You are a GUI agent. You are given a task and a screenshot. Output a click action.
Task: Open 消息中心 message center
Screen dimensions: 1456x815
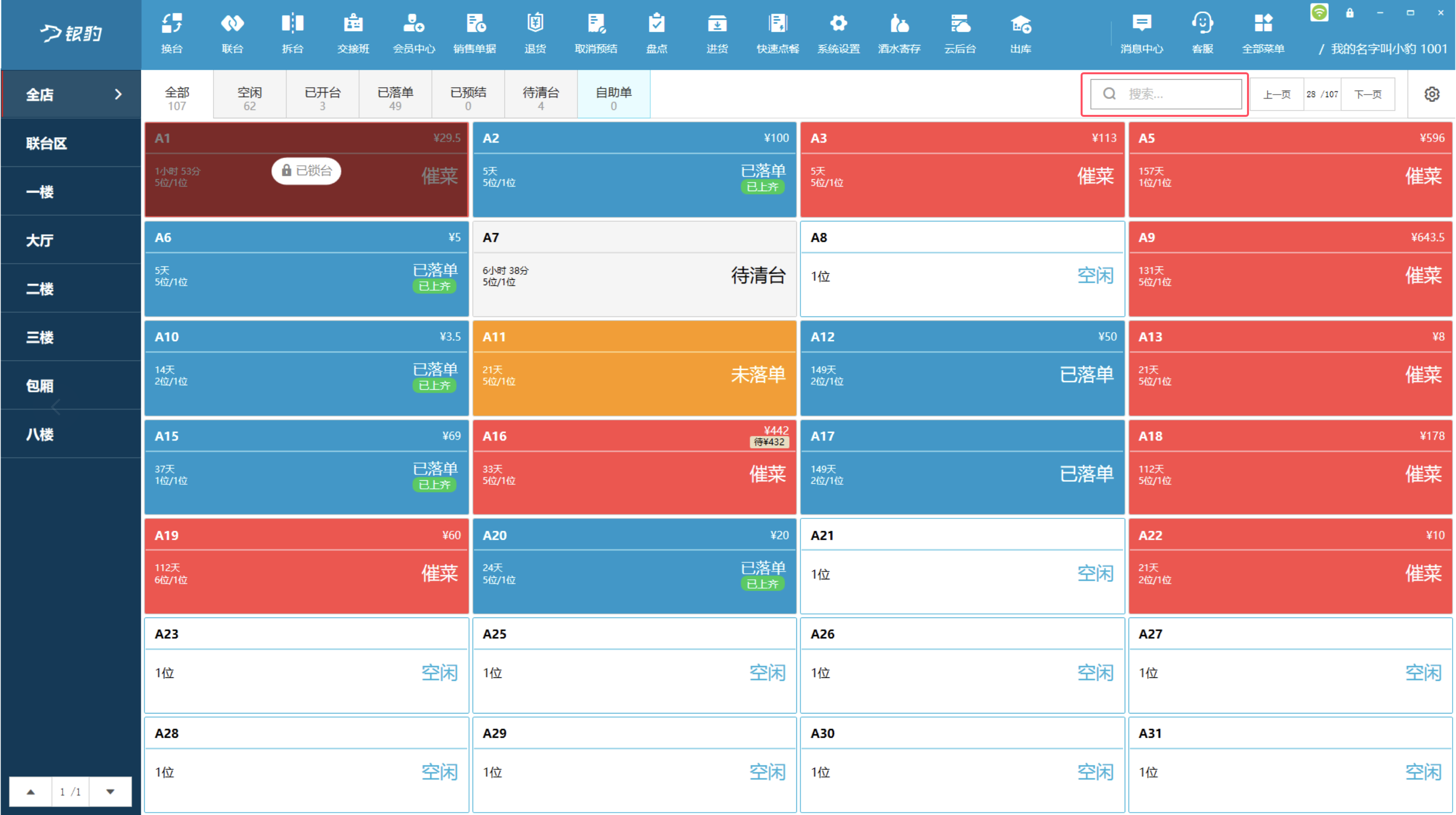[x=1142, y=34]
